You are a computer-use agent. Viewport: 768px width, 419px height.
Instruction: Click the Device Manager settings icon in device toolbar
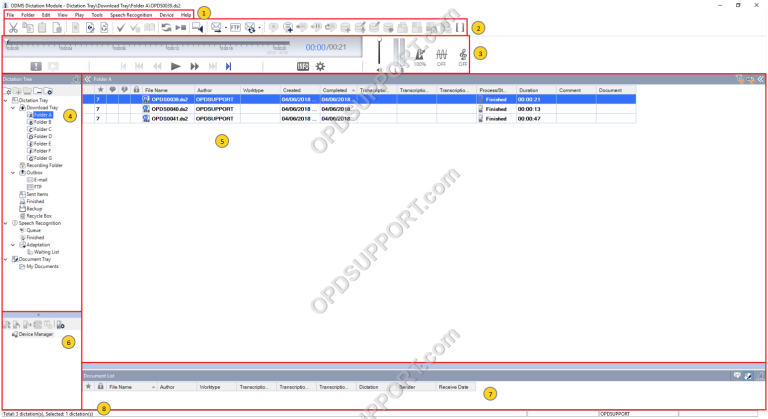coord(60,324)
